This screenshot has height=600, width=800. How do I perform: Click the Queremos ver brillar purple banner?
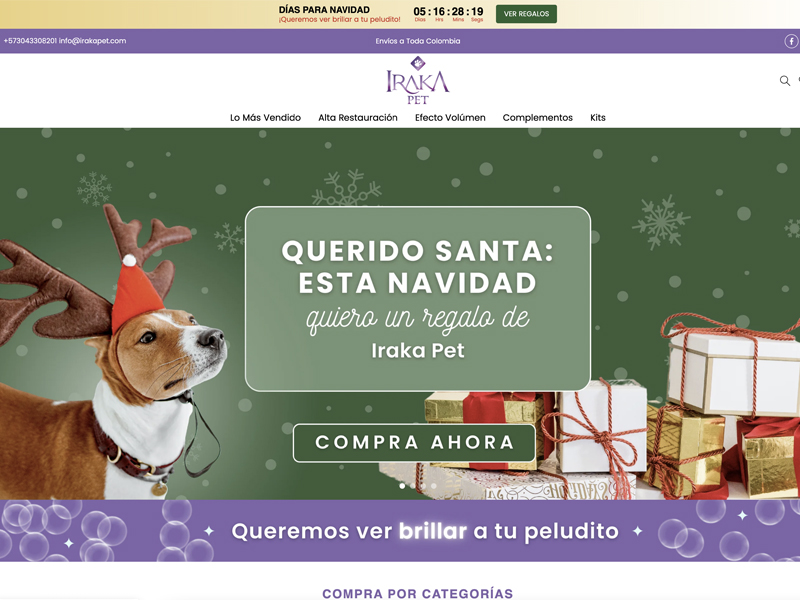pyautogui.click(x=400, y=531)
